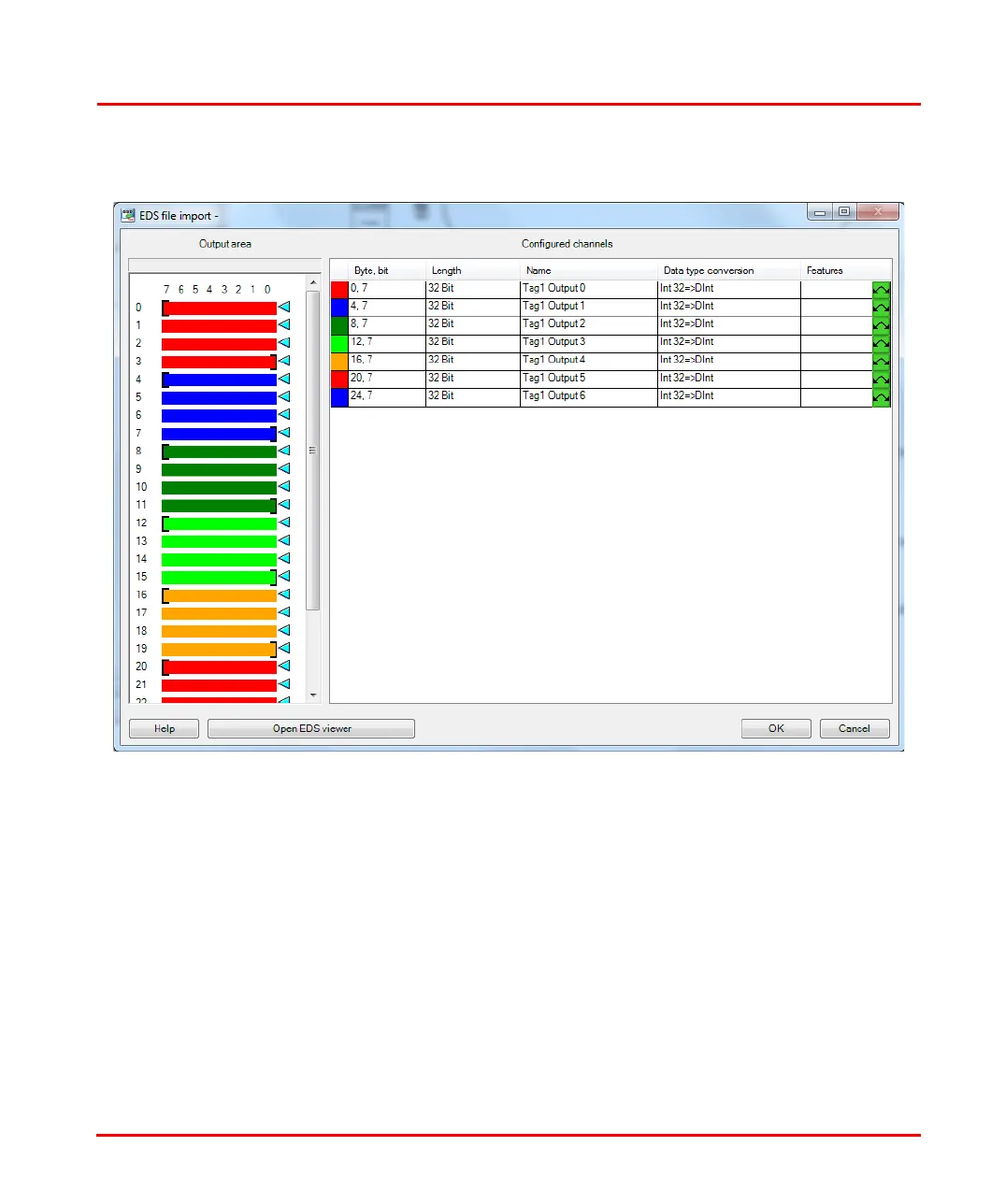Click the "24, 7" byte, bit cell
Image resolution: width=991 pixels, height=1204 pixels.
[x=387, y=397]
